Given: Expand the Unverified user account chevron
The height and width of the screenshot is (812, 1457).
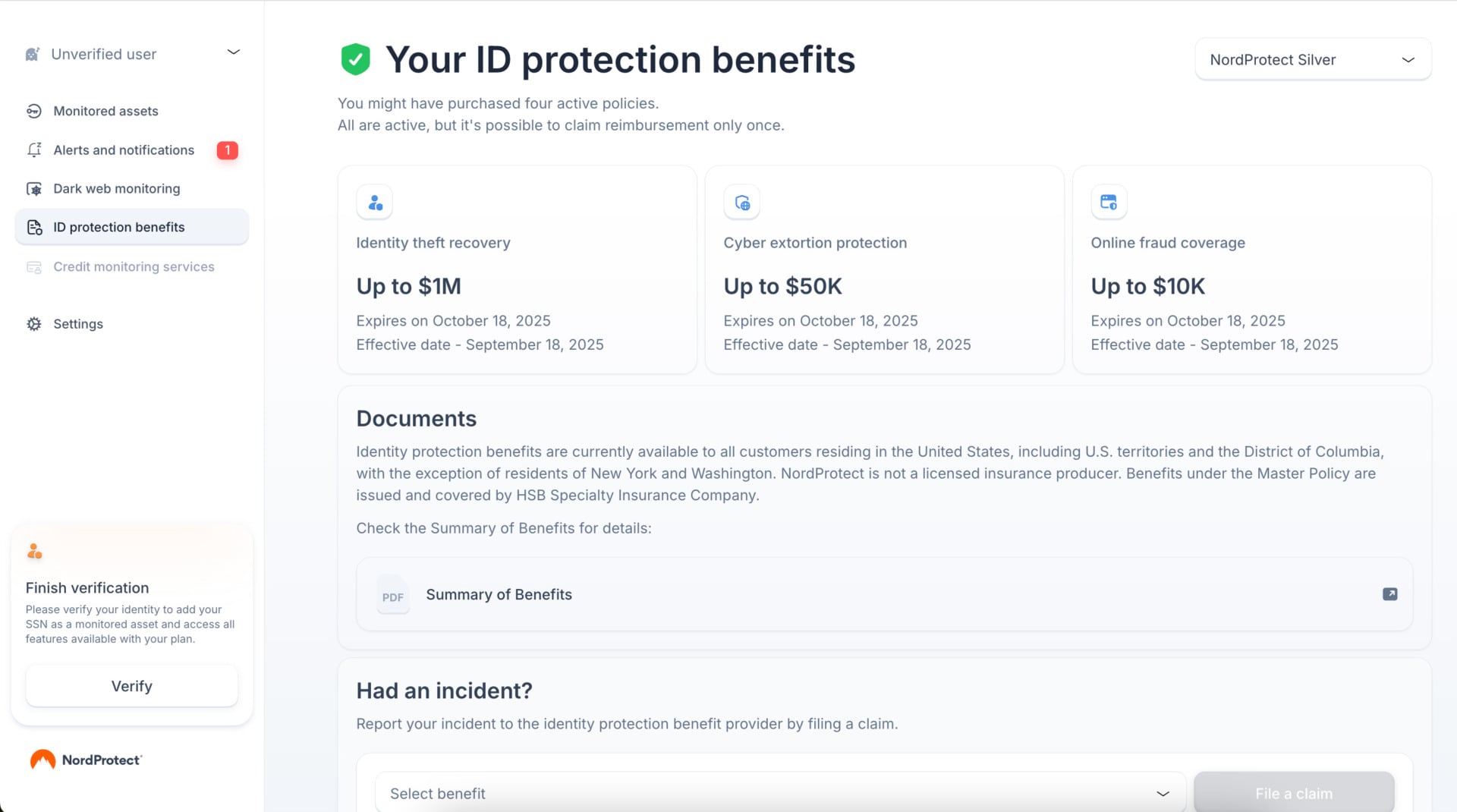Looking at the screenshot, I should click(x=233, y=52).
